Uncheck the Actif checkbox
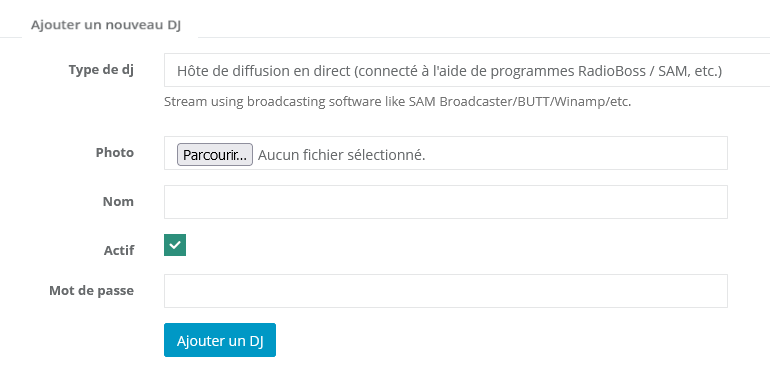Screen dimensions: 770x374 point(175,245)
